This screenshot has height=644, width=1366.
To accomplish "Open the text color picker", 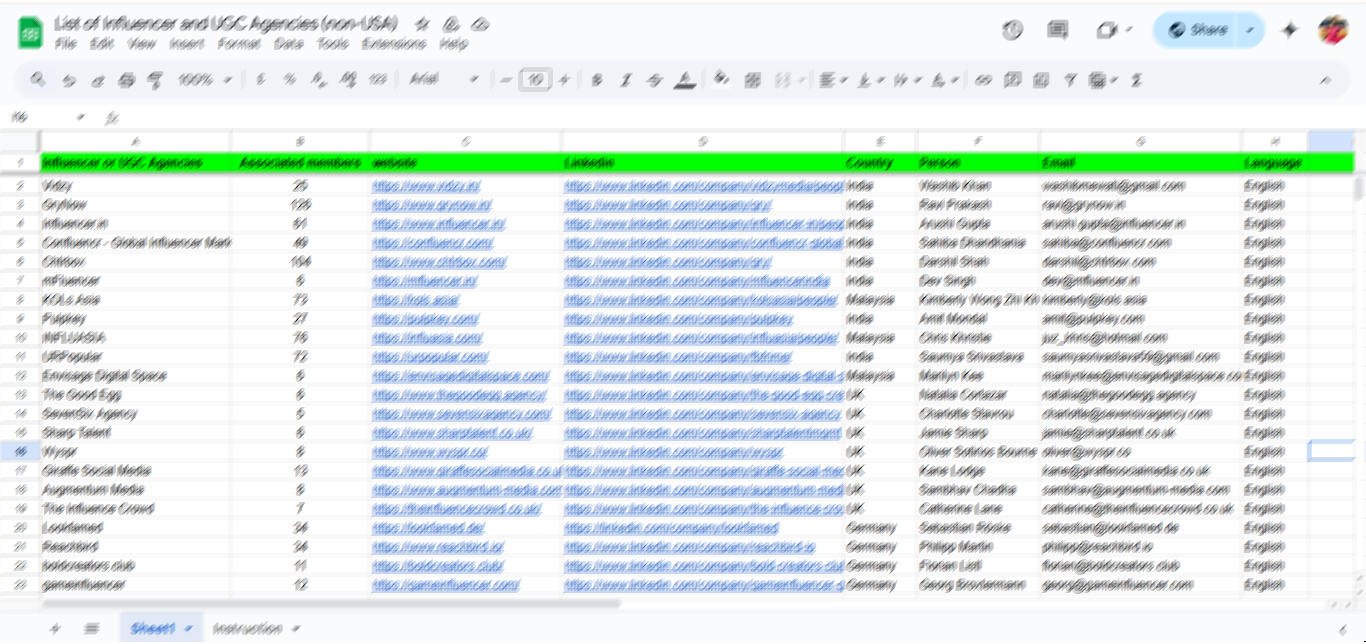I will coord(685,80).
